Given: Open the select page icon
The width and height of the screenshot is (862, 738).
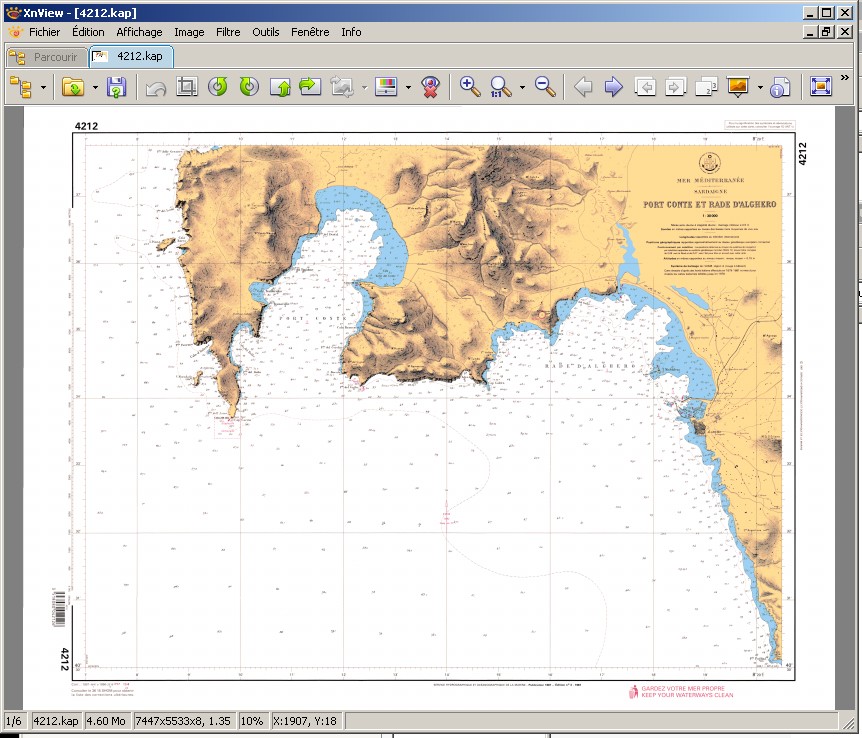Looking at the screenshot, I should [706, 87].
